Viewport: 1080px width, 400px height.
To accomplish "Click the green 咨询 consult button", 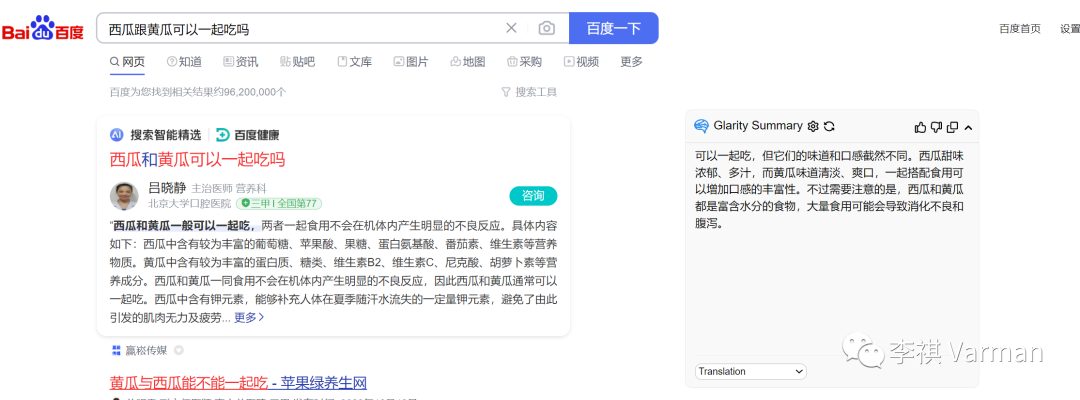I will [x=533, y=196].
